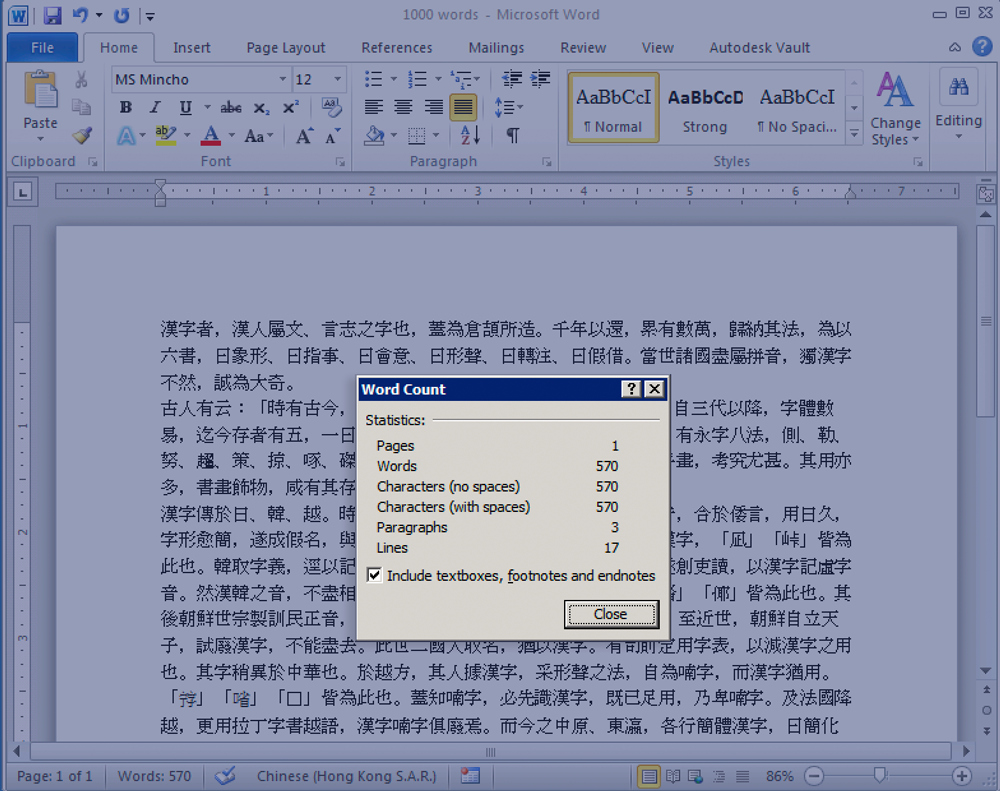Screen dimensions: 1000x791
Task: Toggle Print Layout view in status bar
Action: pyautogui.click(x=649, y=776)
